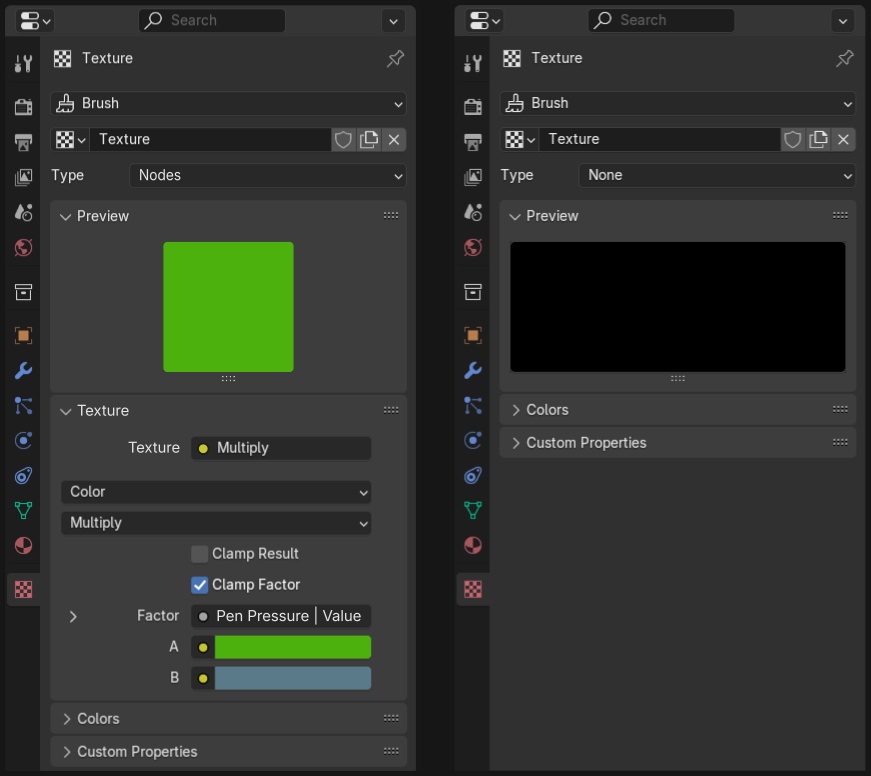
Task: Open Texture properties icon in right panel
Action: [x=473, y=589]
